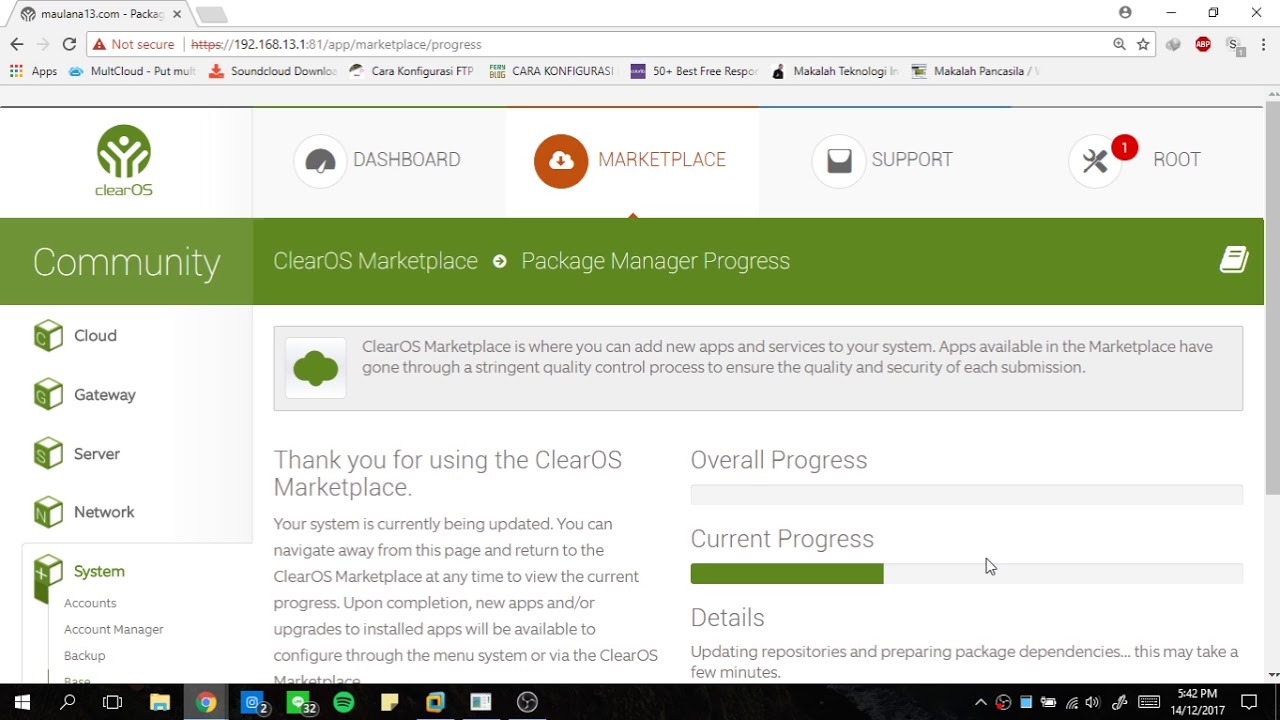The width and height of the screenshot is (1280, 720).
Task: Open the Backup menu item
Action: pyautogui.click(x=84, y=655)
